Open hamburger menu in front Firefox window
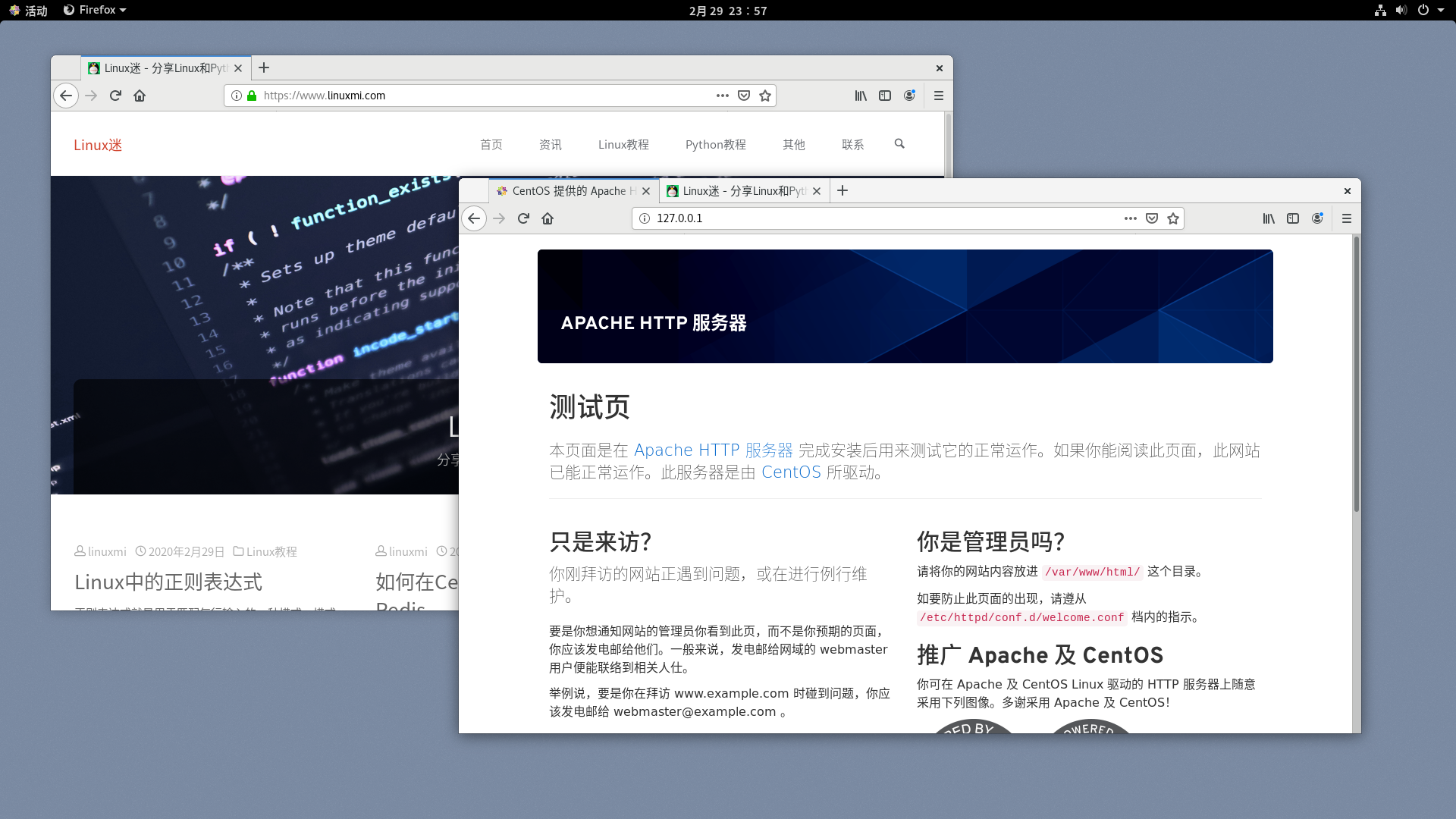 click(1347, 218)
